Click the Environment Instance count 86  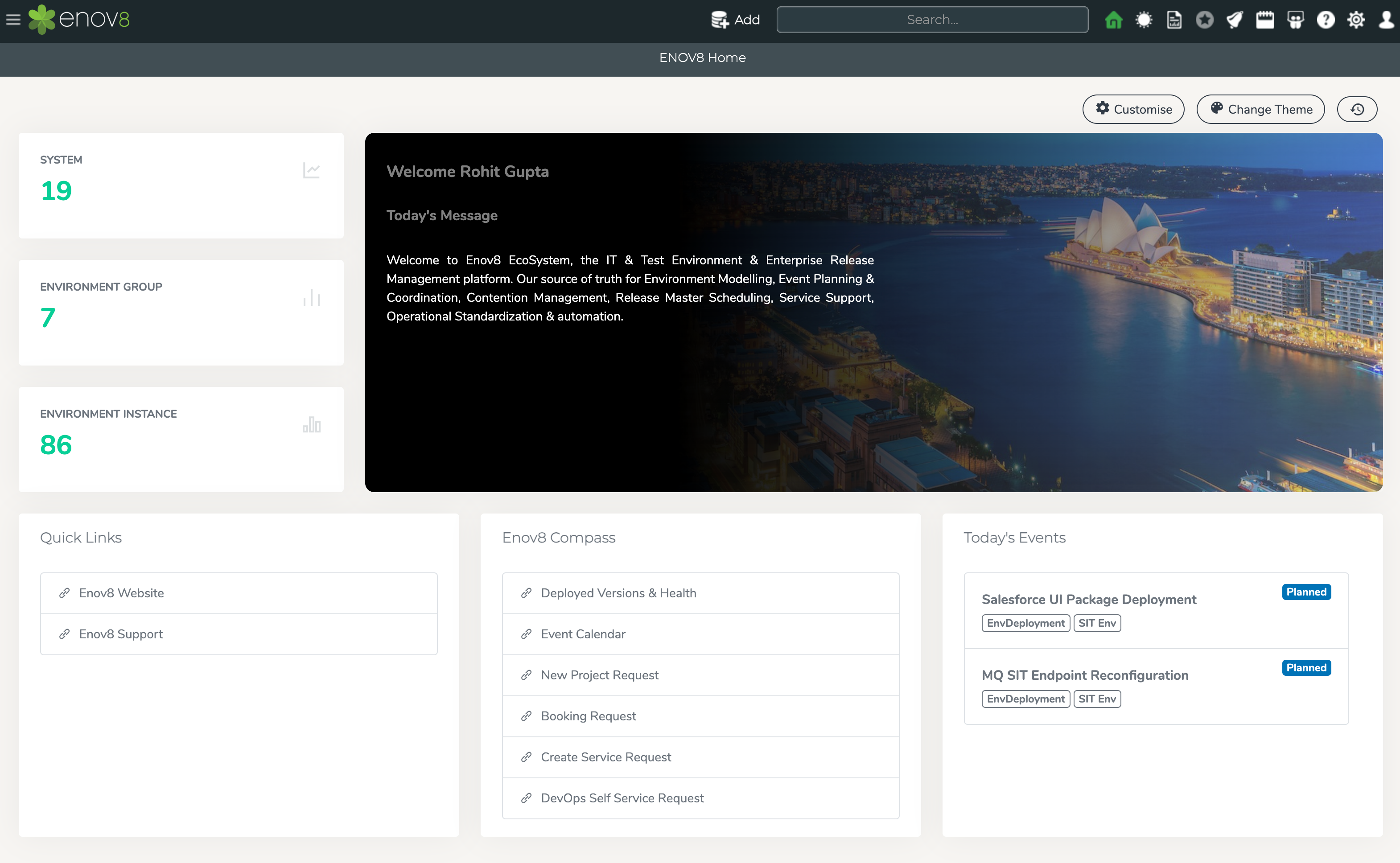point(56,445)
